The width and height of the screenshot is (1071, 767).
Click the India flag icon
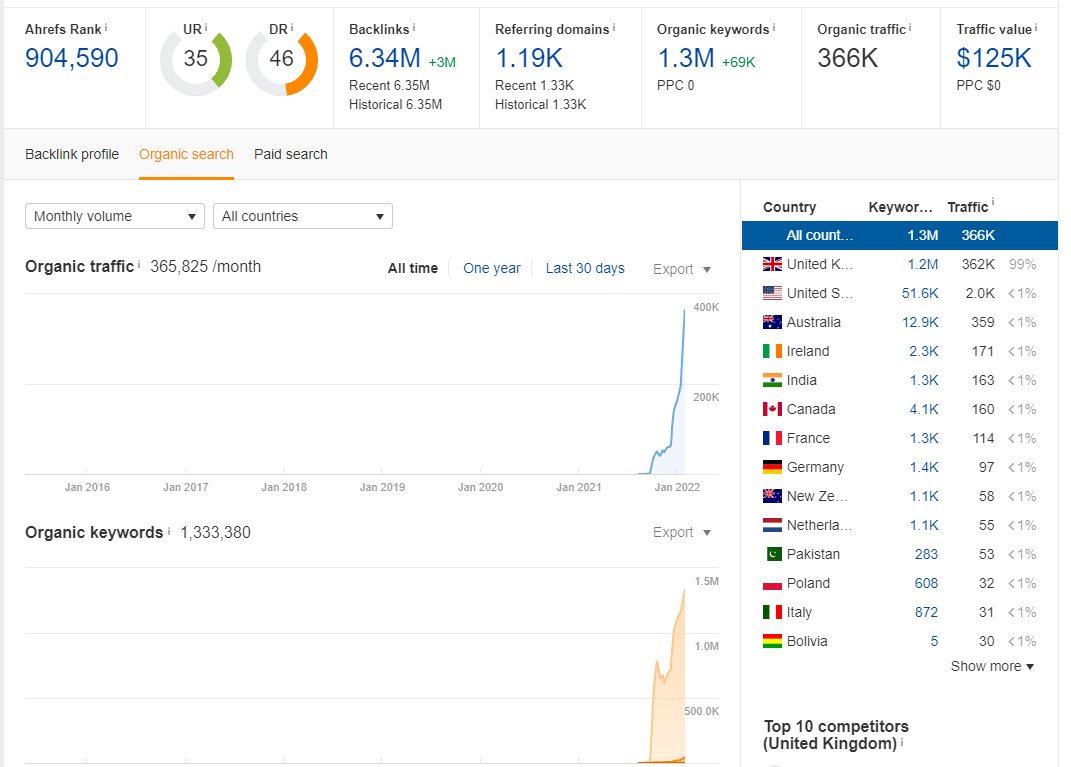pos(772,380)
